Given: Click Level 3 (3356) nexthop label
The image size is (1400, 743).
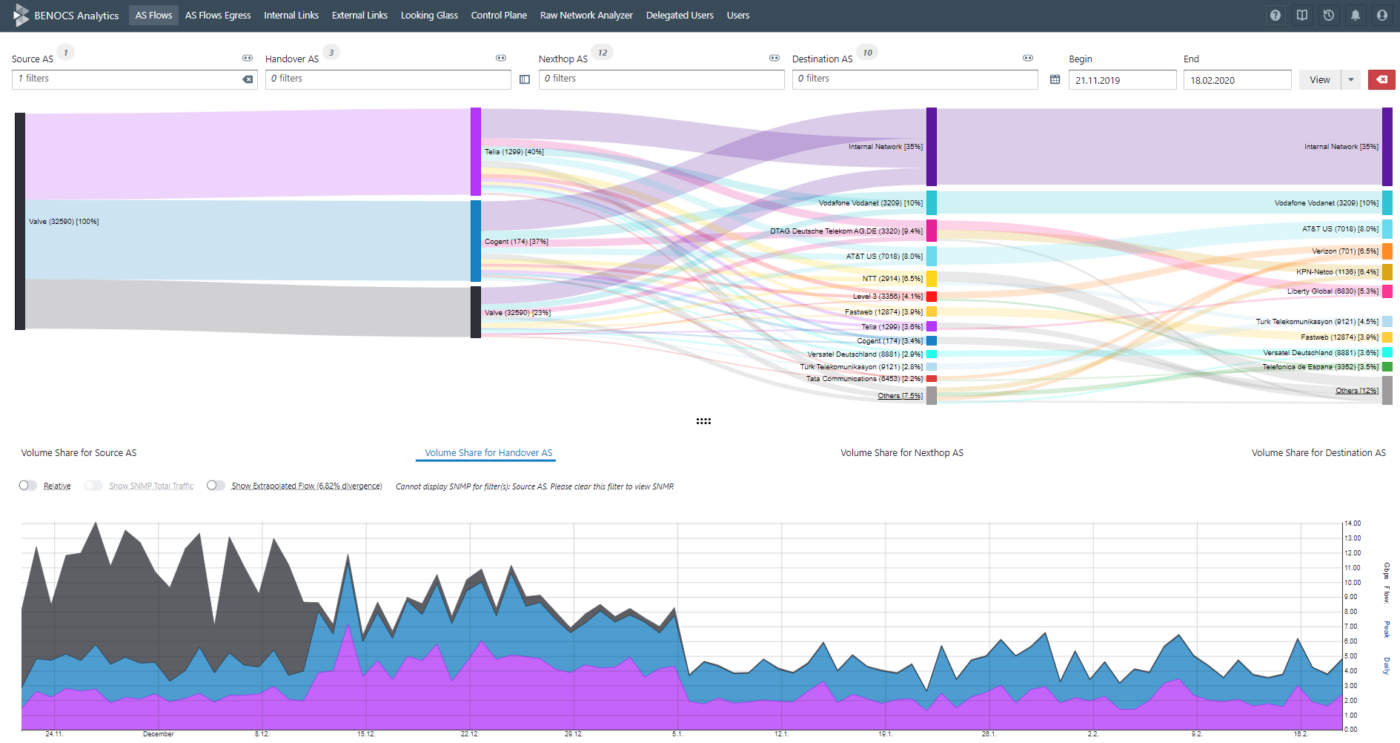Looking at the screenshot, I should point(888,296).
